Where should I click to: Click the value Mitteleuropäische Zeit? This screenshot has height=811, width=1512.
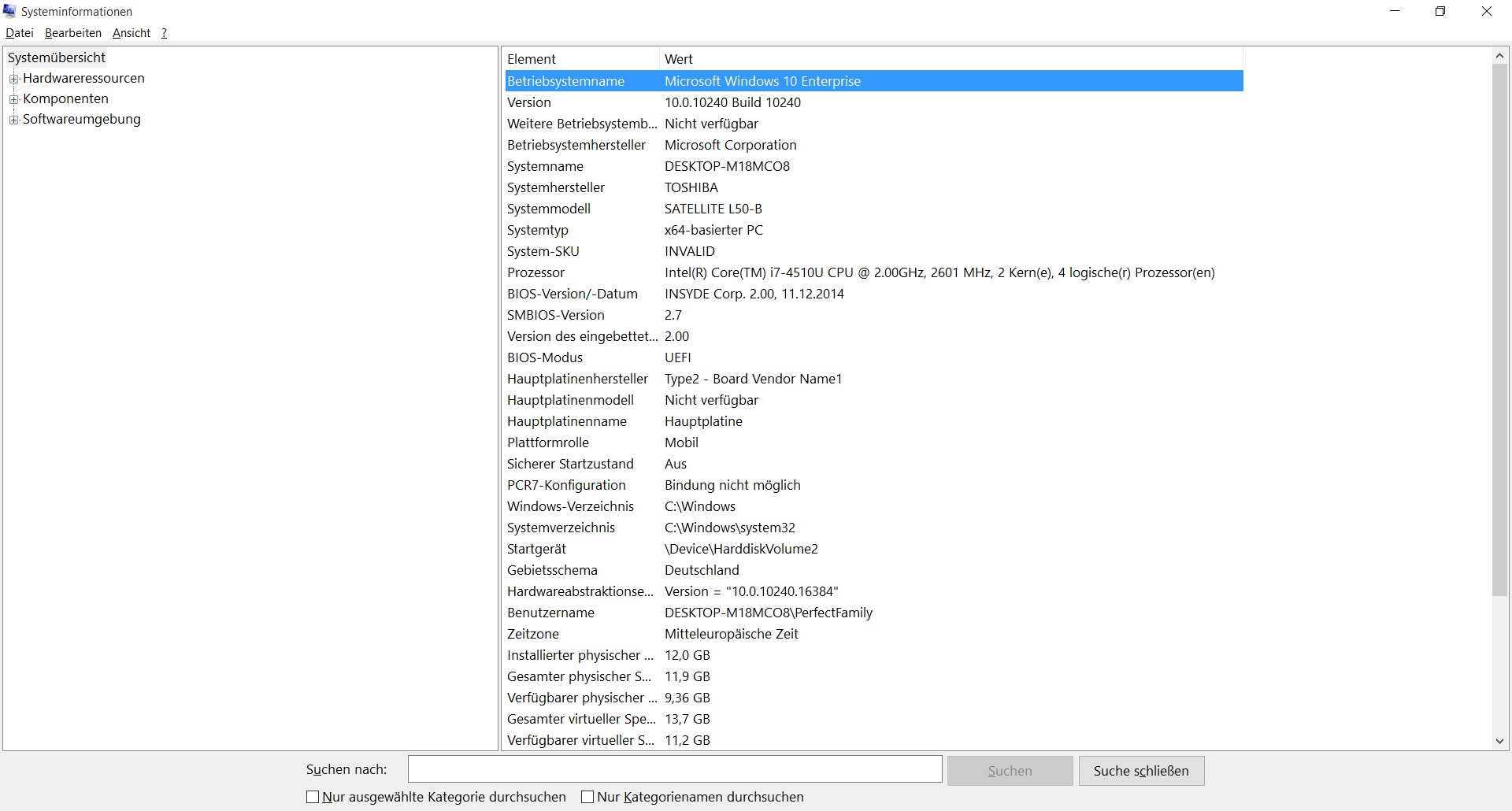click(732, 634)
